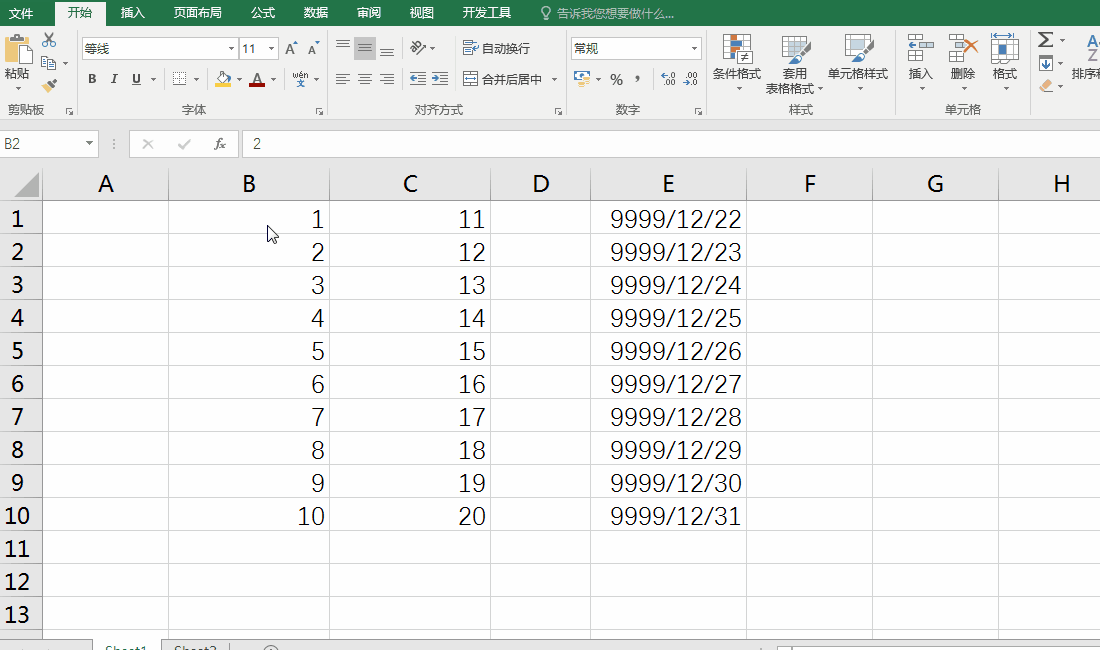Toggle underline formatting
This screenshot has width=1100, height=650.
[136, 79]
